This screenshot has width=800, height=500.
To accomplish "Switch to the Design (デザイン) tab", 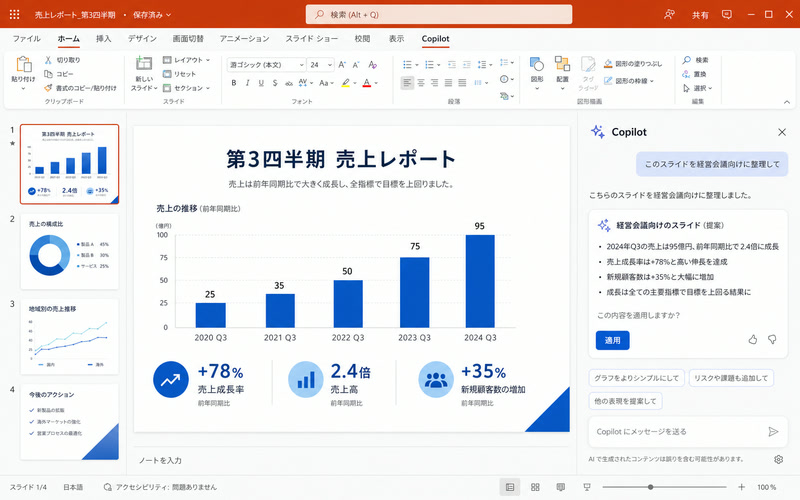I will click(x=142, y=39).
